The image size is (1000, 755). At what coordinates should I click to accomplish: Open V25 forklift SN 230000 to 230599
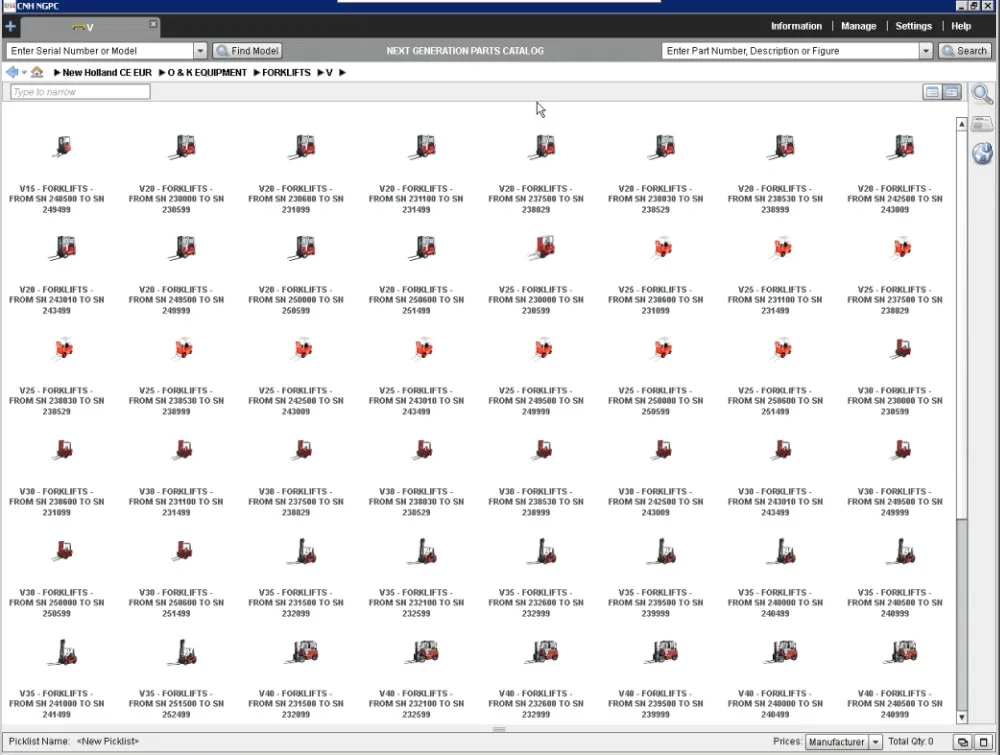[x=536, y=274]
